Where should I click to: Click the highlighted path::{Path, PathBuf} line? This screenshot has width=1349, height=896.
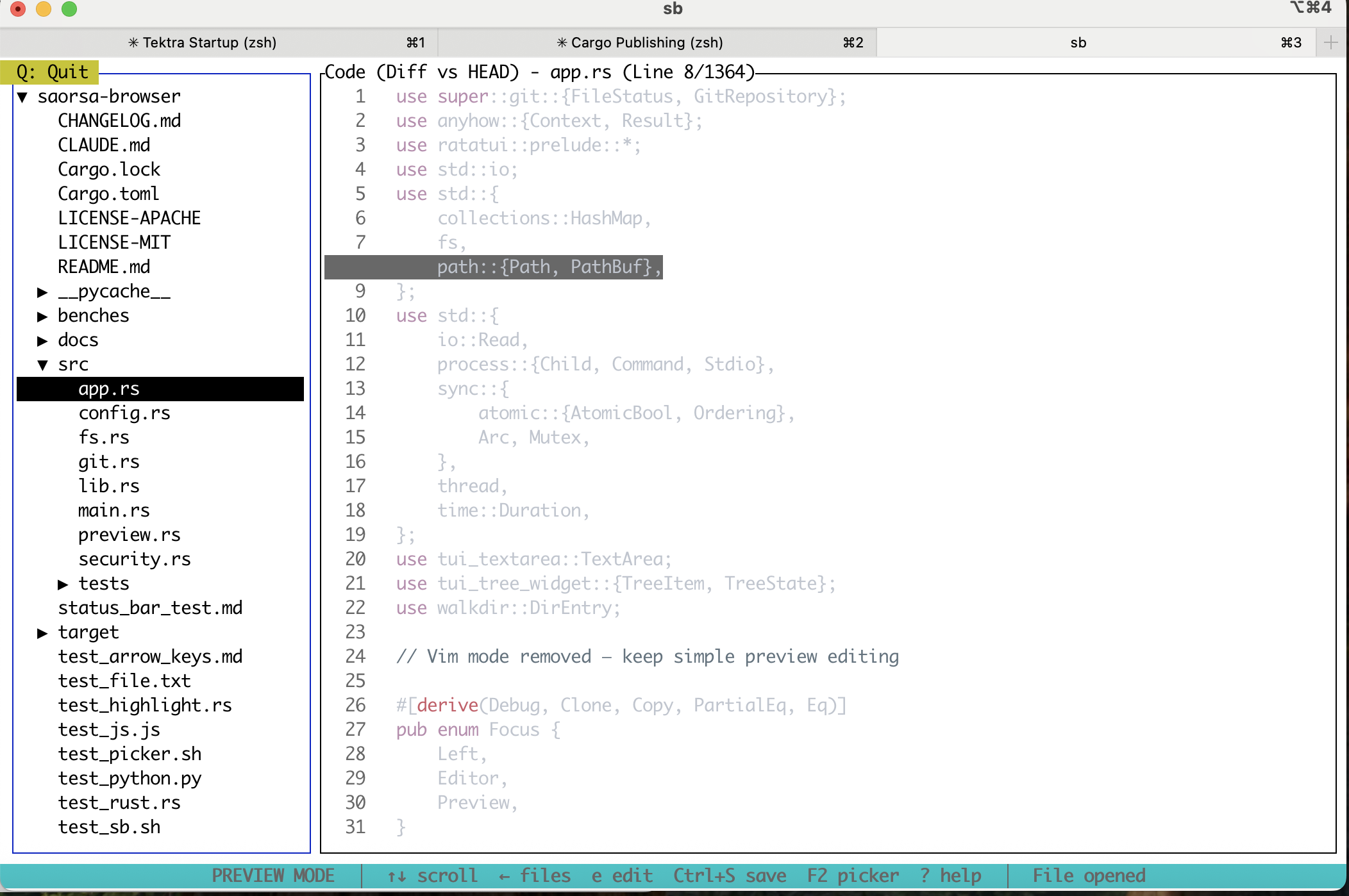[548, 267]
